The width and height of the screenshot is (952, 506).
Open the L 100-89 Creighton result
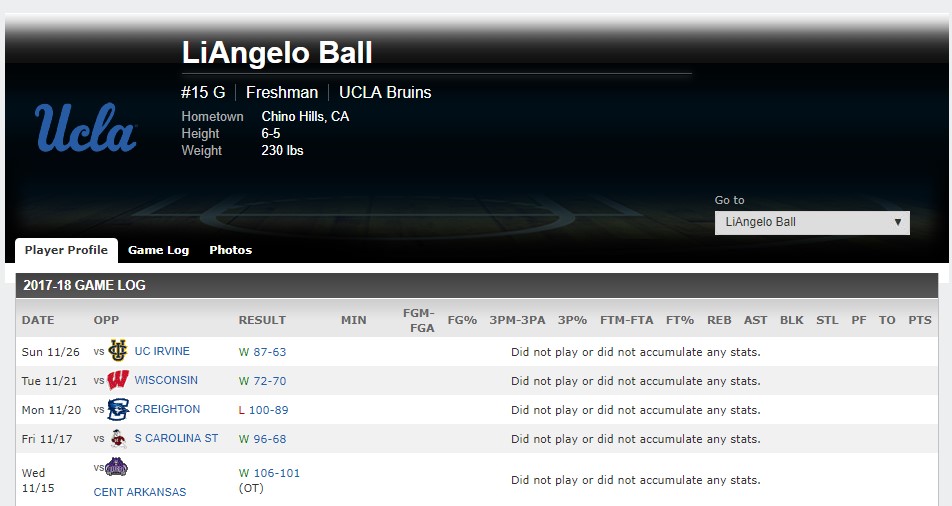coord(264,410)
